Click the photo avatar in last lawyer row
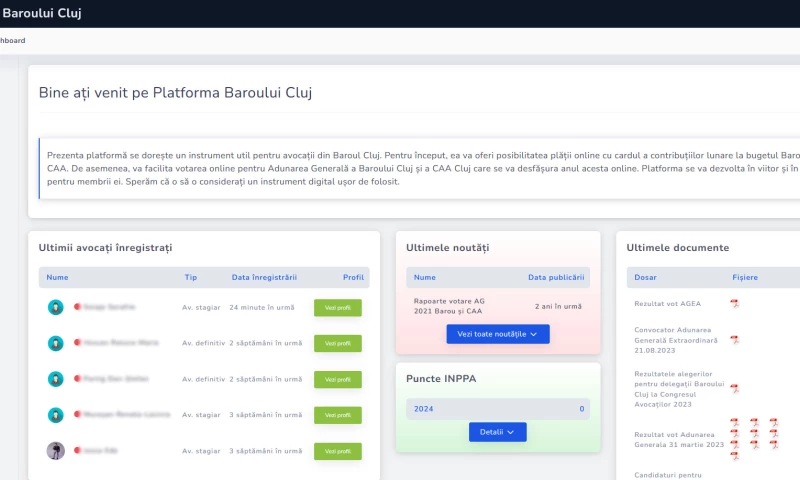Image resolution: width=800 pixels, height=480 pixels. point(56,451)
